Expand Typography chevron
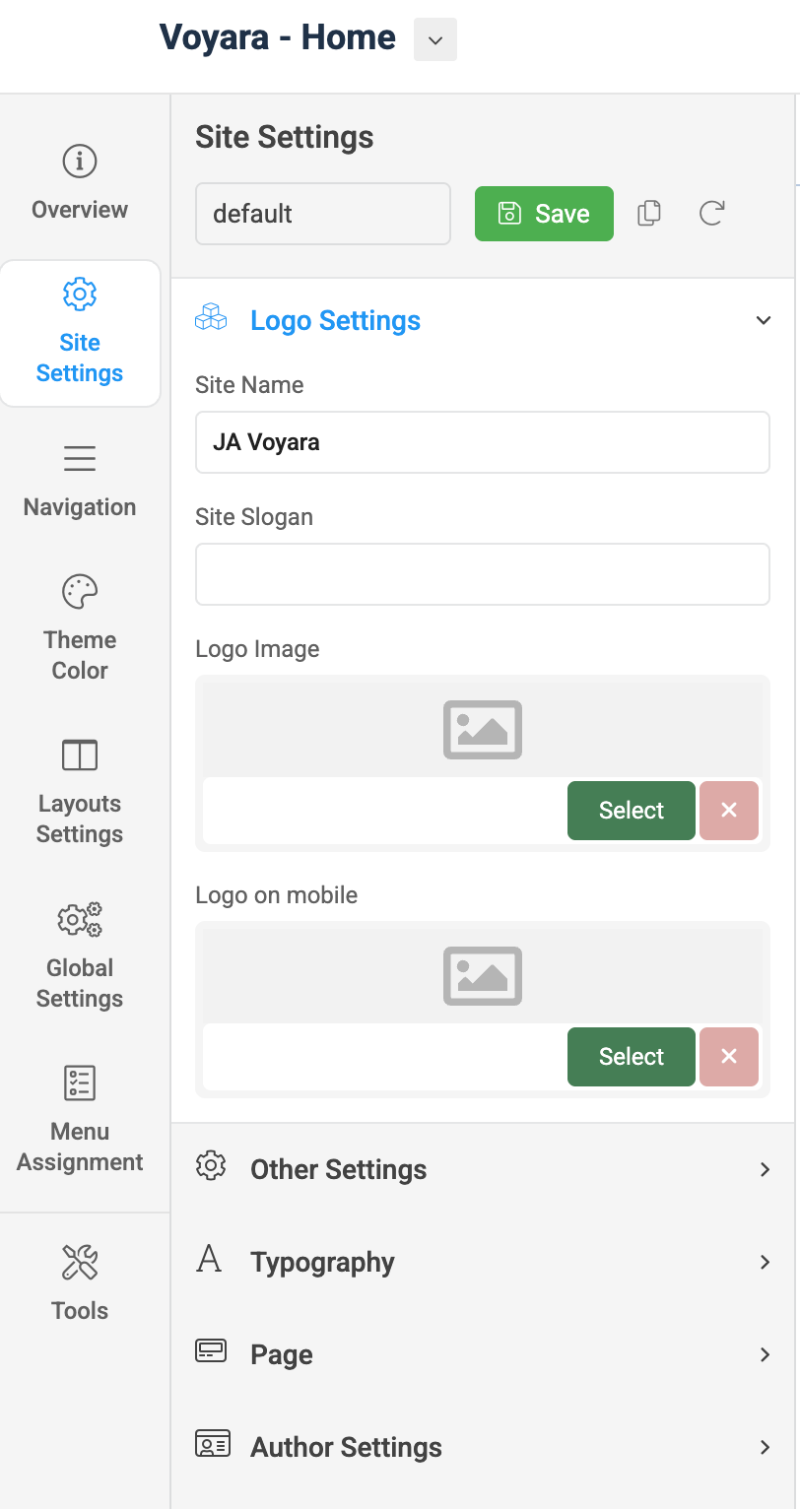The width and height of the screenshot is (800, 1509). tap(765, 1262)
